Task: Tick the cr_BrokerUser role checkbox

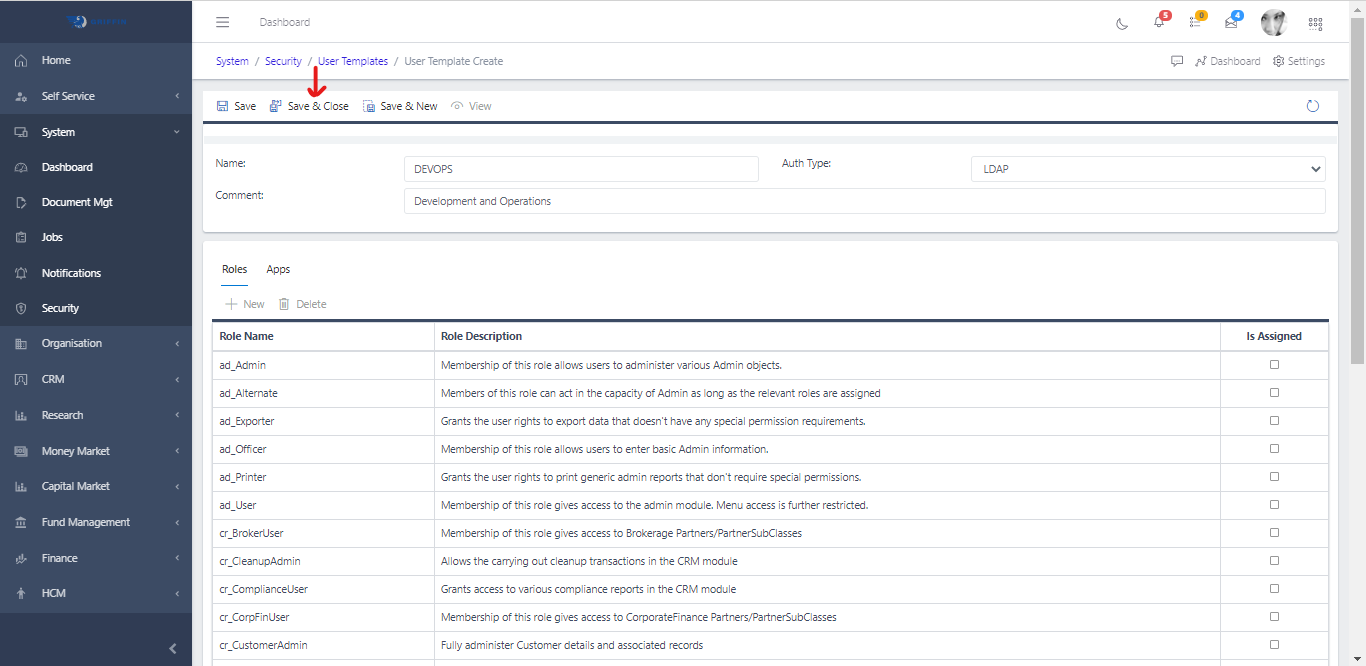Action: pyautogui.click(x=1274, y=533)
